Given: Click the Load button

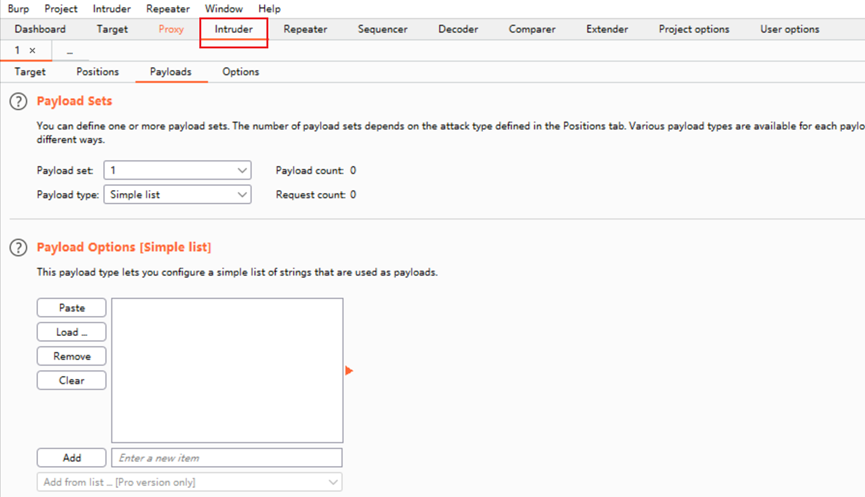Looking at the screenshot, I should tap(72, 332).
